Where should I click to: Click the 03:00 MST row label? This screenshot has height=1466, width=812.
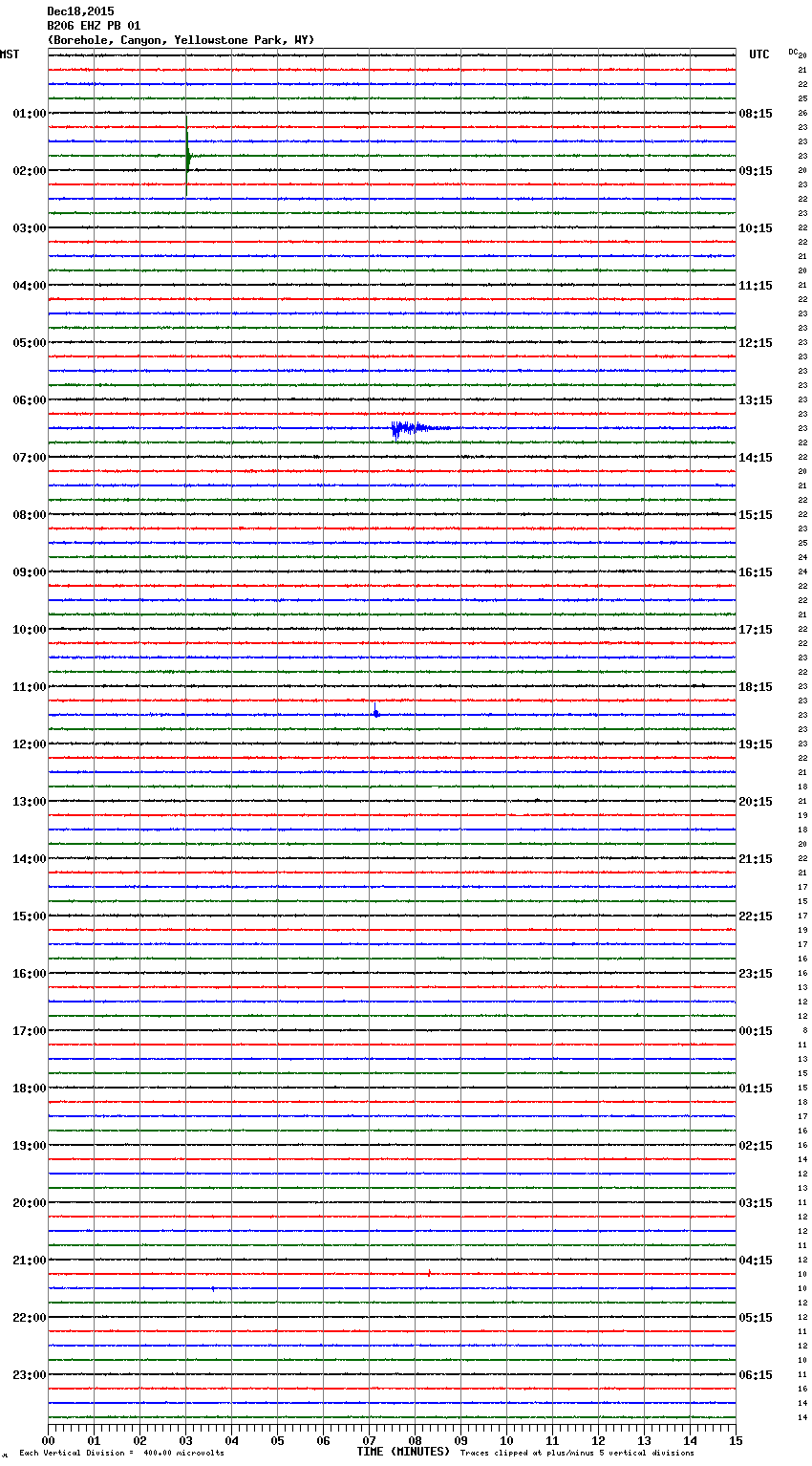click(30, 228)
